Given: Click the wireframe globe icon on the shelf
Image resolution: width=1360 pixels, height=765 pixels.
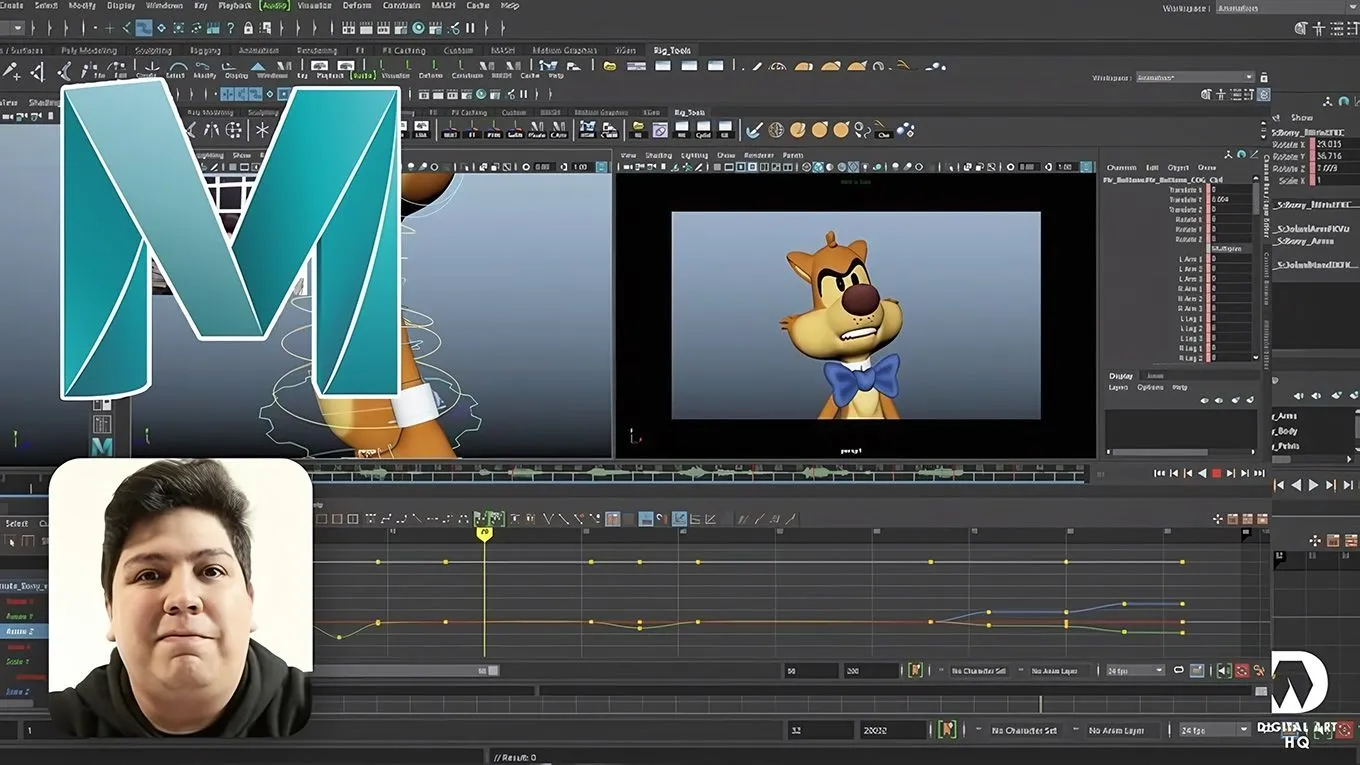Looking at the screenshot, I should tap(775, 130).
